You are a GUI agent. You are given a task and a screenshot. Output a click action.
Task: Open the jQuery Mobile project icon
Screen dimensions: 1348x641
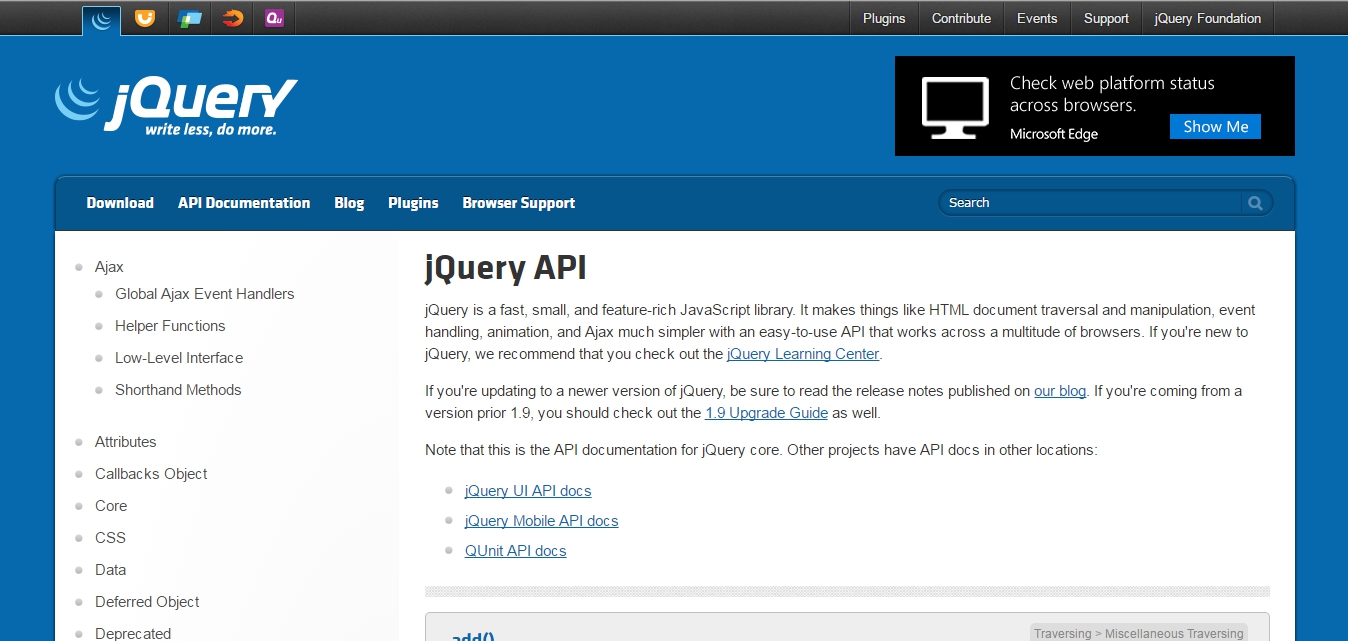click(x=188, y=17)
